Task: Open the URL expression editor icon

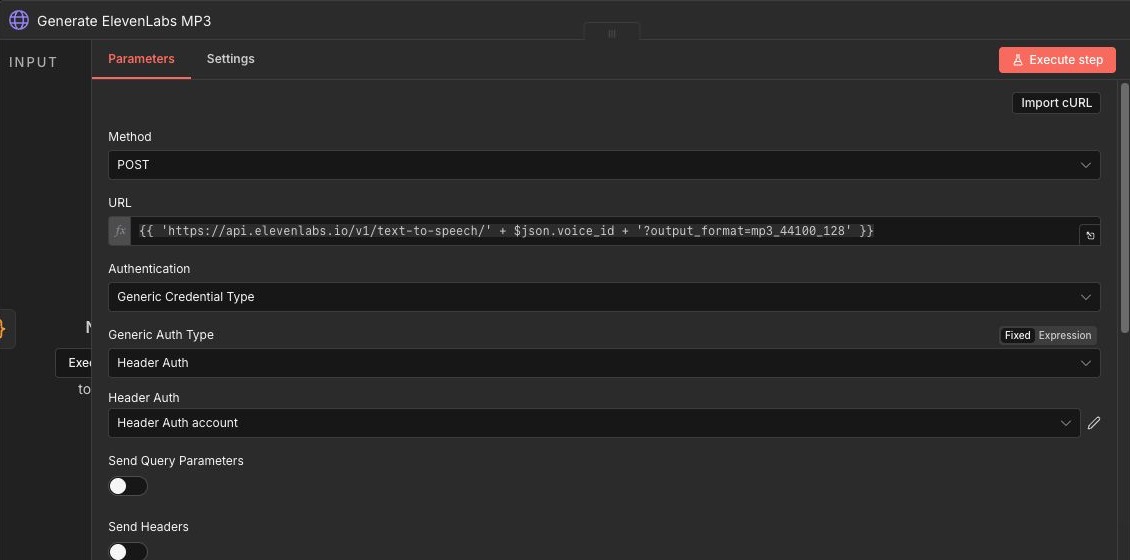Action: tap(1090, 235)
